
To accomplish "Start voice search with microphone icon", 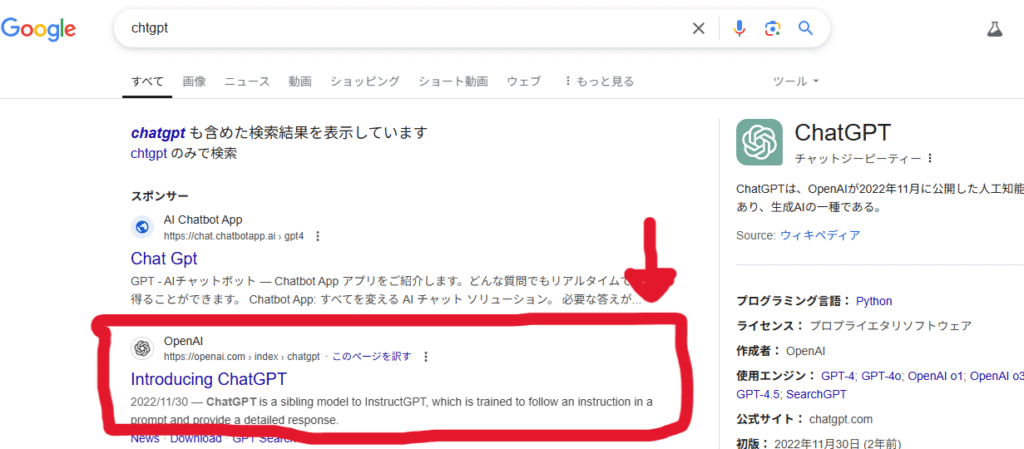I will (x=739, y=28).
